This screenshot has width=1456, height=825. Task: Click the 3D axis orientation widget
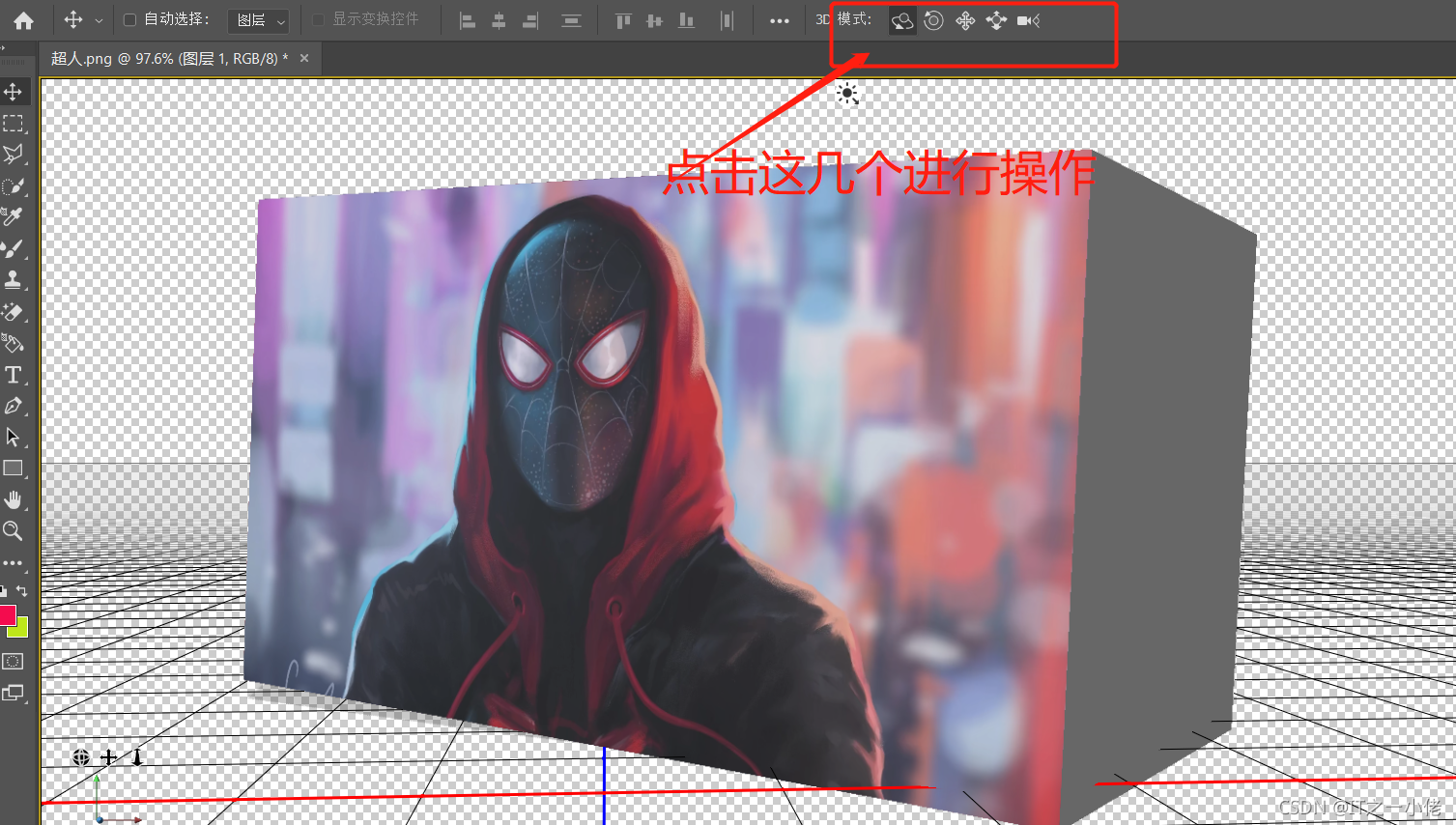coord(116,800)
